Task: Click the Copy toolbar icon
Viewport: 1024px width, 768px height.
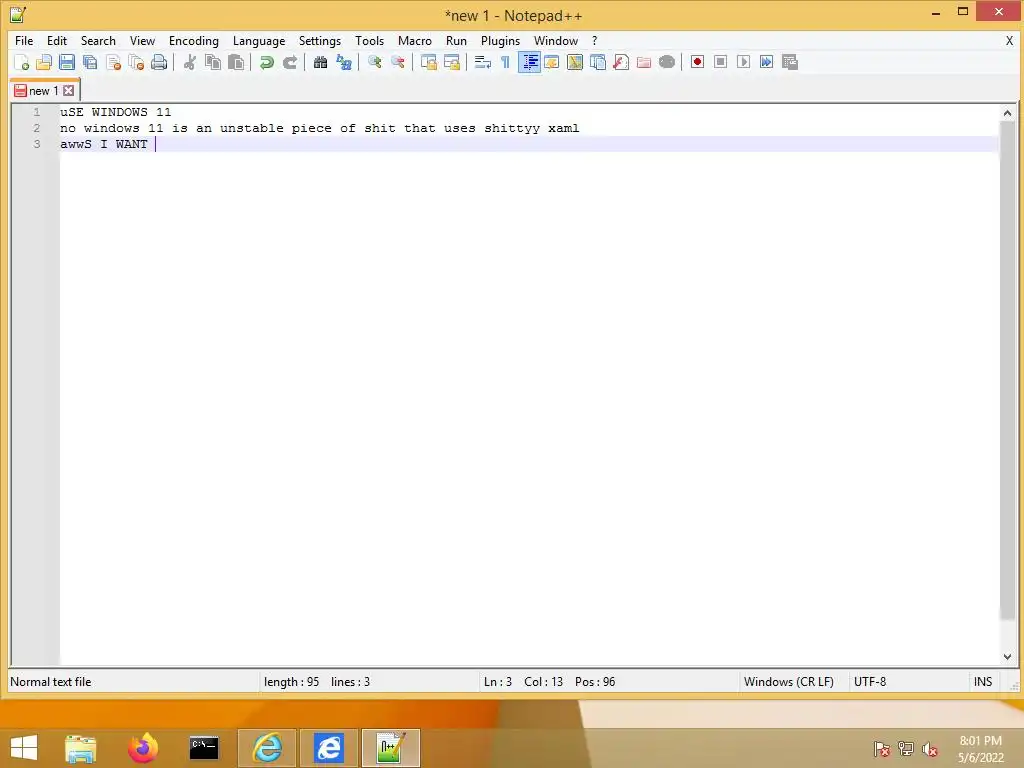Action: (x=213, y=62)
